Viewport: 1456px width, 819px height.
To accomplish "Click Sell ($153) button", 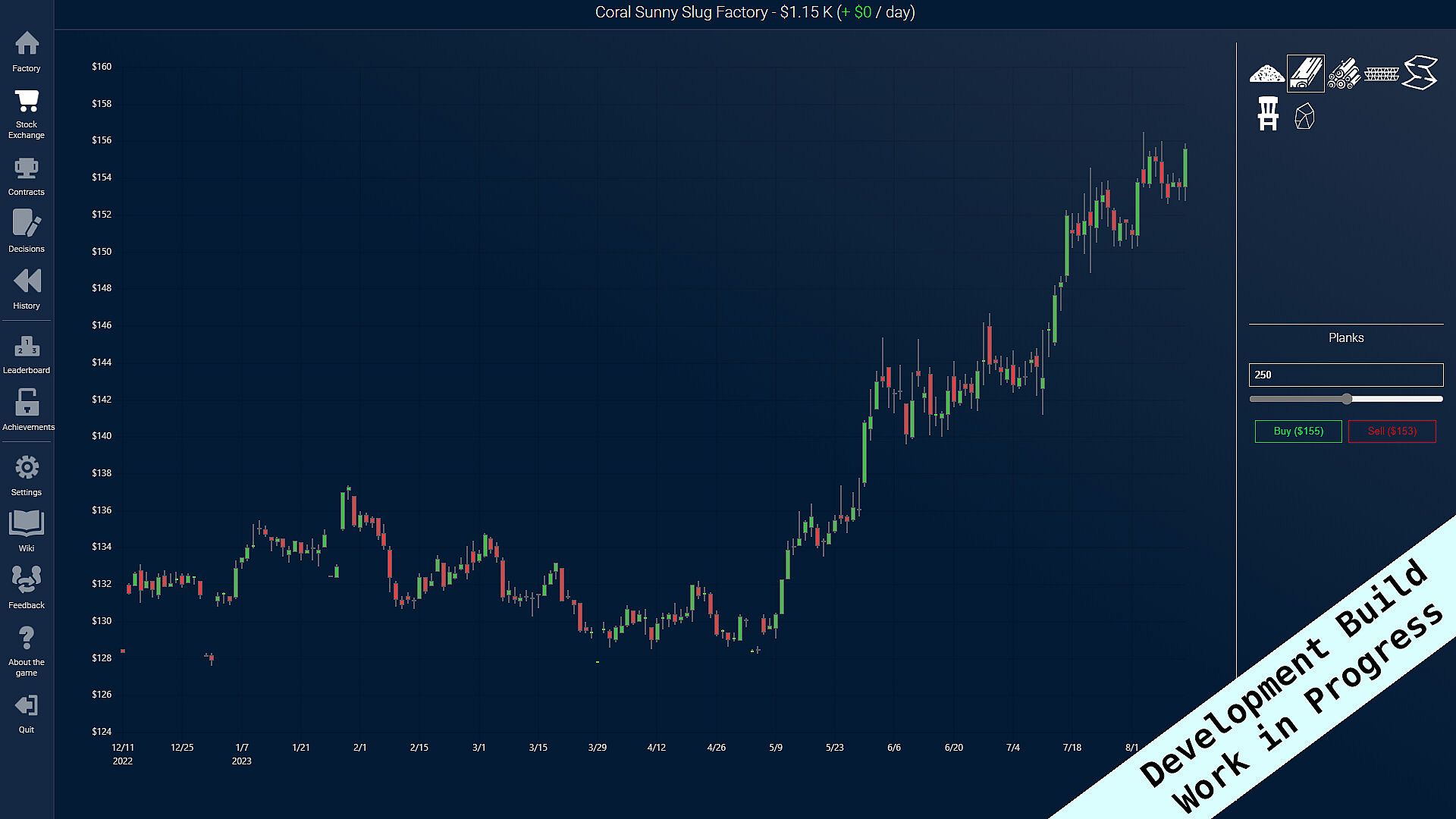I will [x=1392, y=431].
